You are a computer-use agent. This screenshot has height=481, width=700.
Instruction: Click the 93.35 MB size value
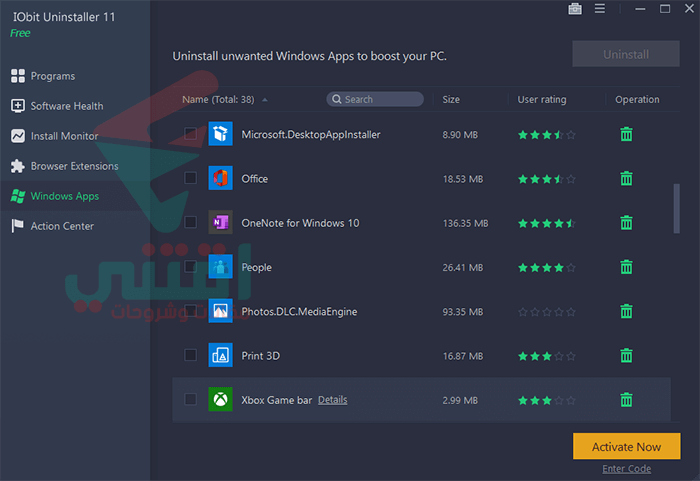coord(462,312)
